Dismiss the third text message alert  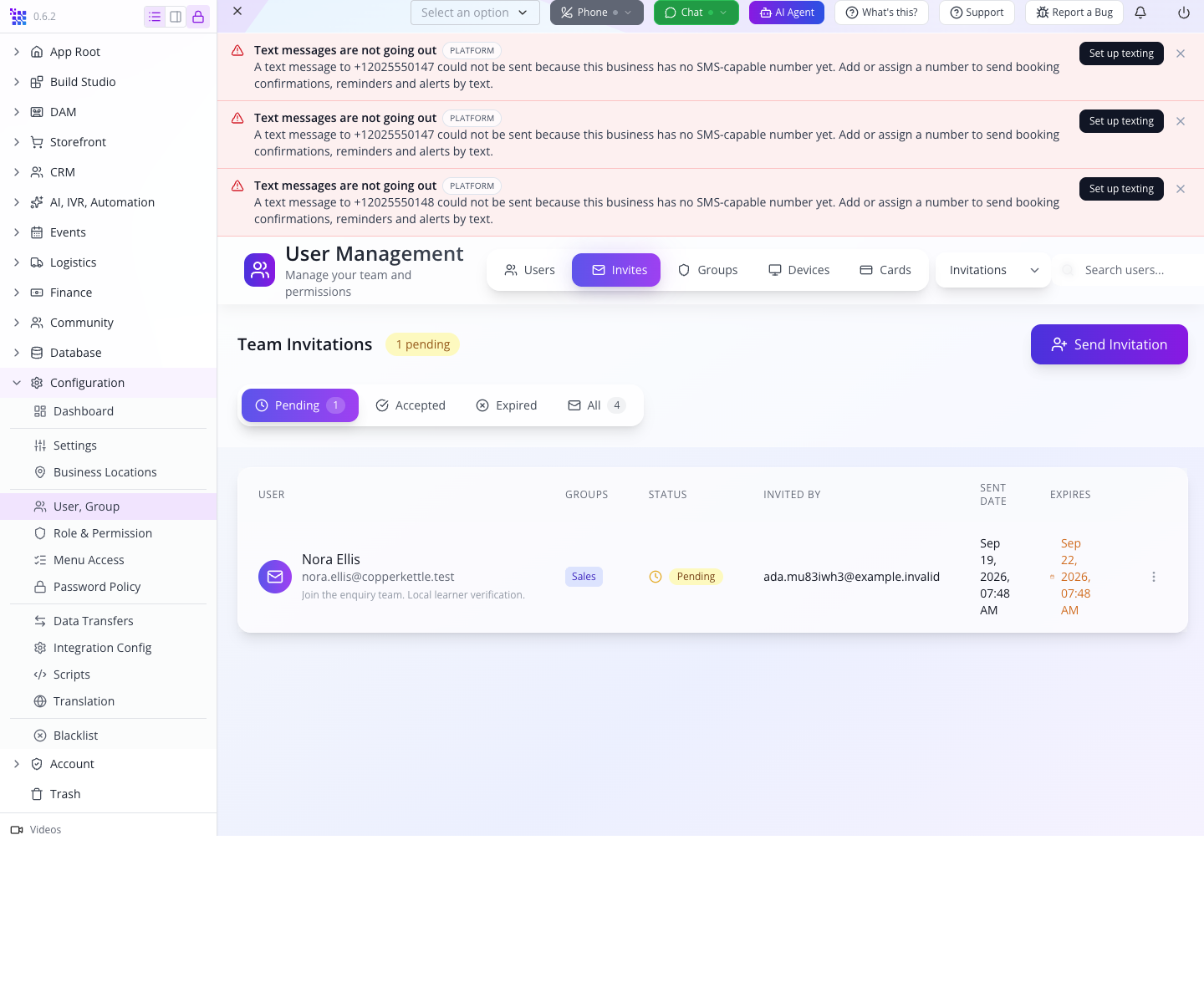(x=1181, y=189)
